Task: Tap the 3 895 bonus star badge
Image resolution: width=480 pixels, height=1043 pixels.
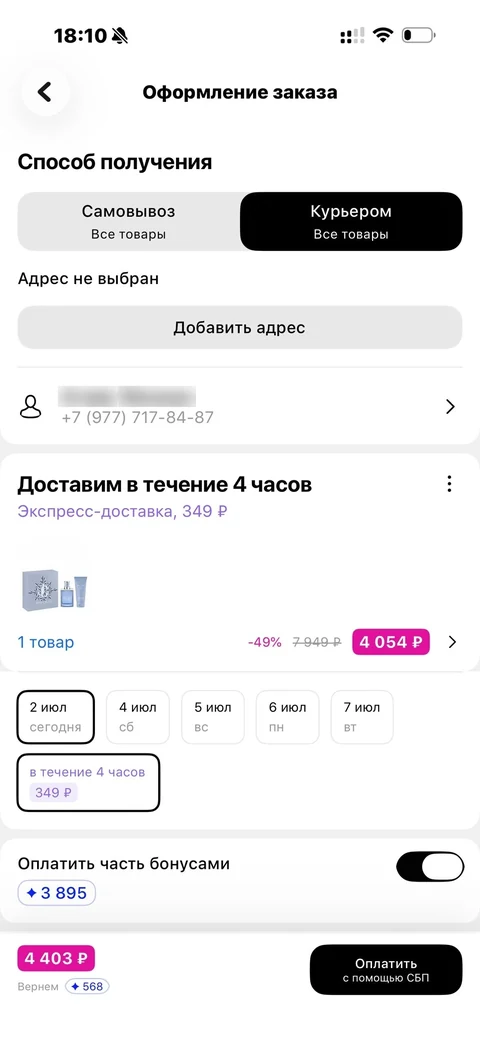Action: click(x=57, y=893)
